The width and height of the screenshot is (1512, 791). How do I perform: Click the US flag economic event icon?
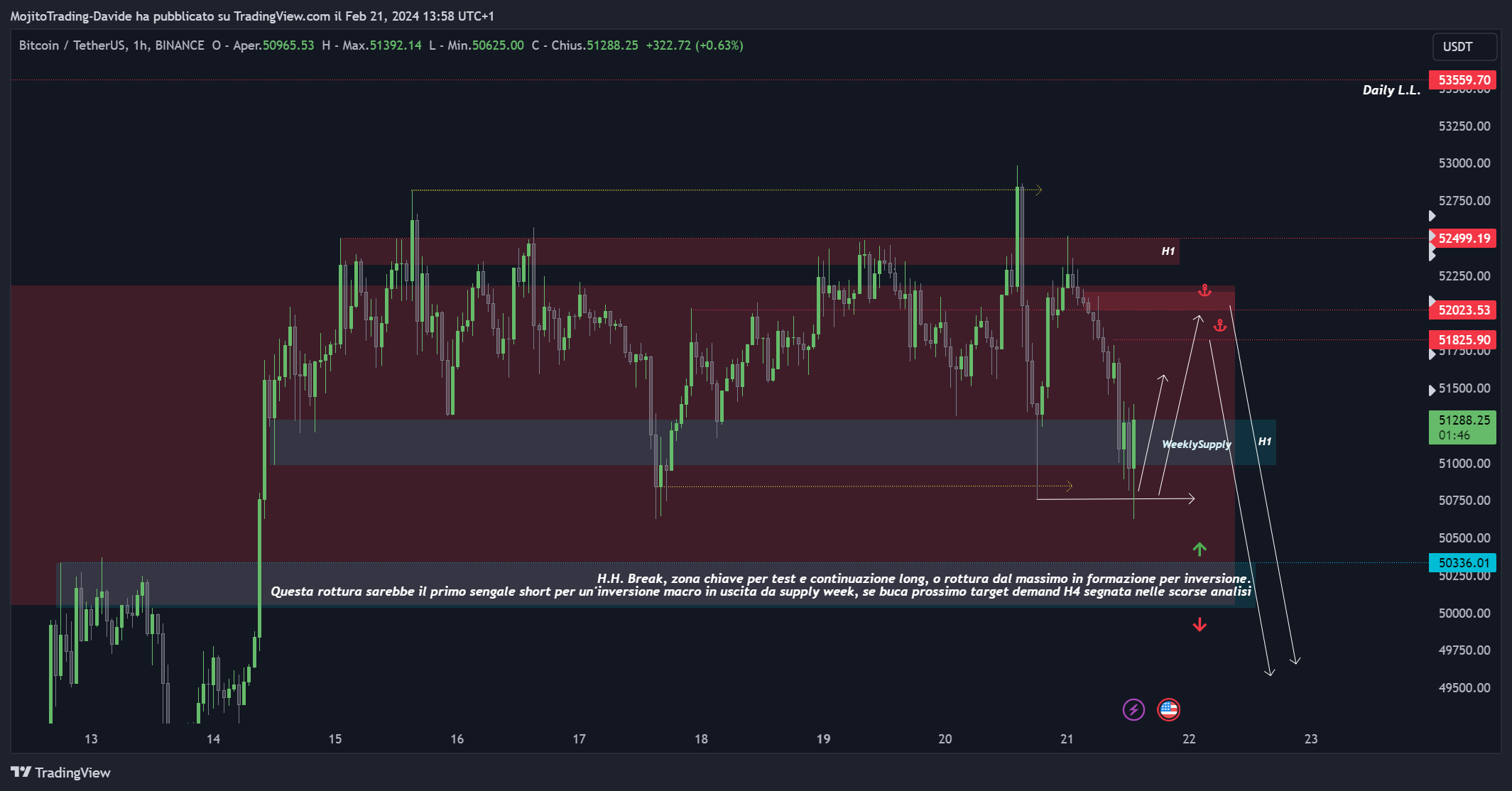1168,709
